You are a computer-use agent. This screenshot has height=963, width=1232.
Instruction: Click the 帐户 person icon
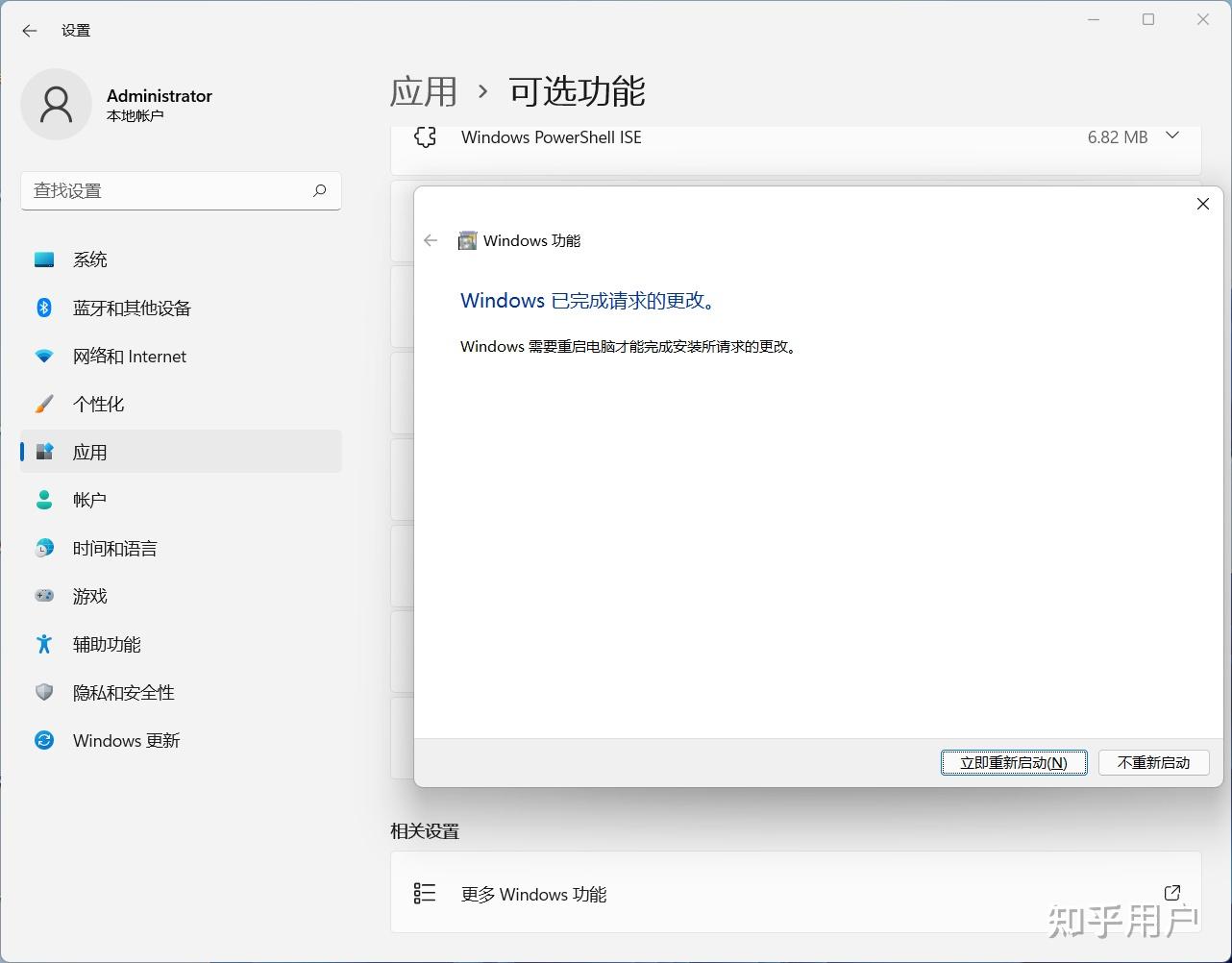pos(44,500)
